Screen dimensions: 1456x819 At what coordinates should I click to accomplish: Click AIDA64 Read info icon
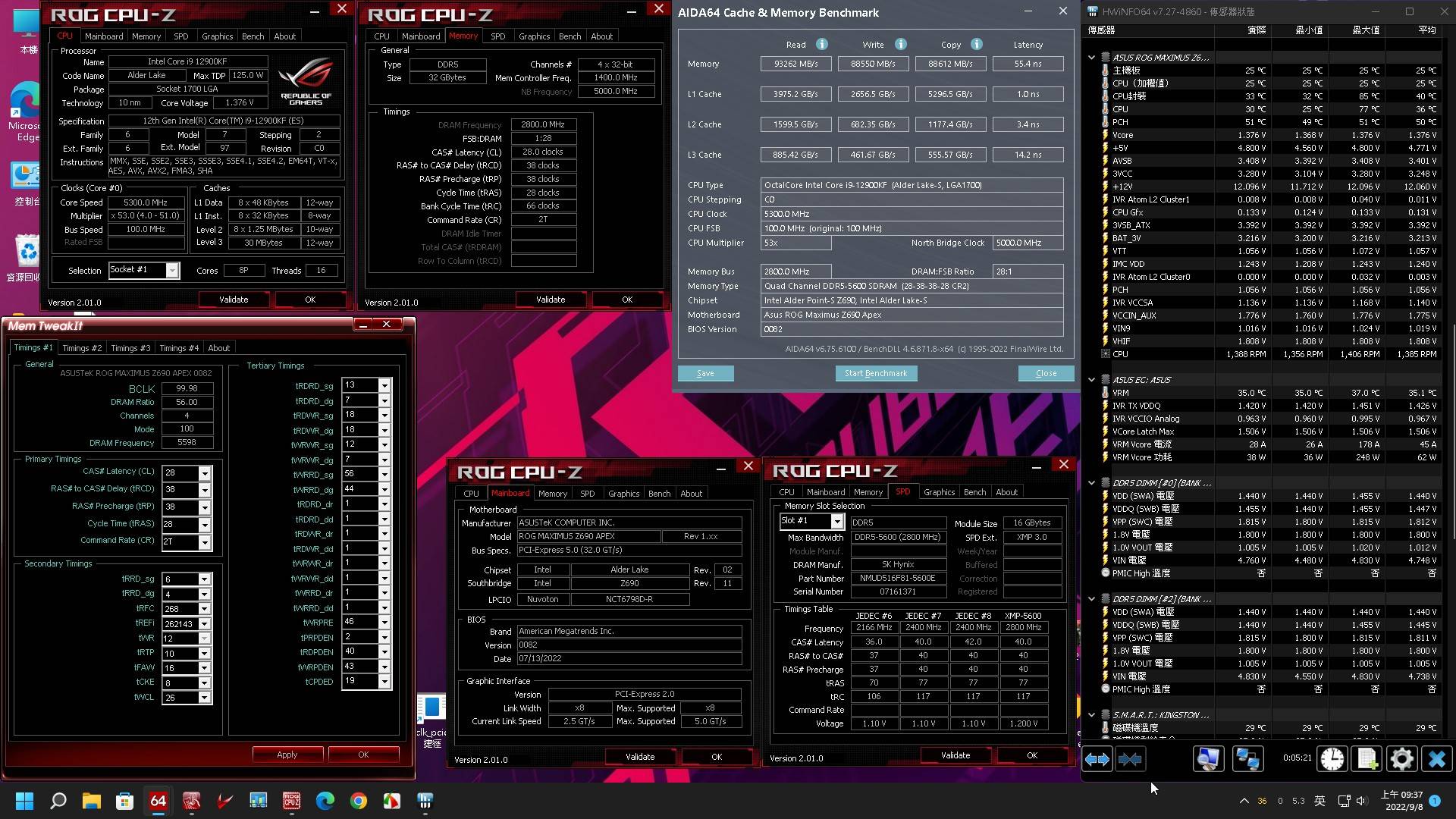[x=821, y=45]
